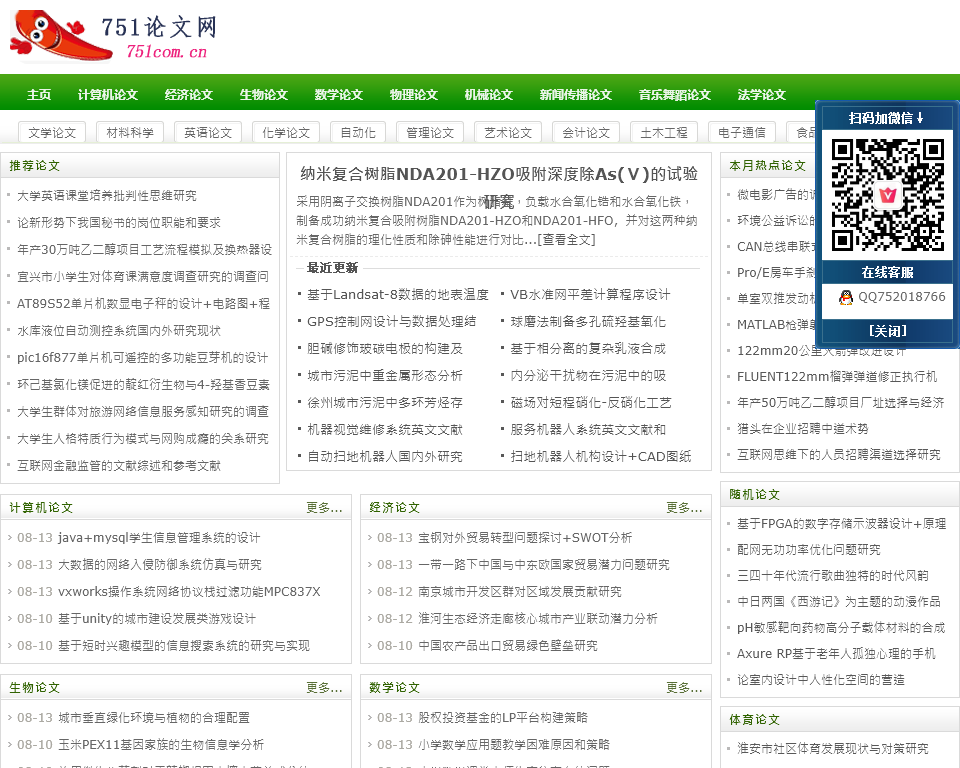Viewport: 960px width, 768px height.
Task: Open article 大学英语课堂培养批判性思维研究
Action: click(x=107, y=196)
